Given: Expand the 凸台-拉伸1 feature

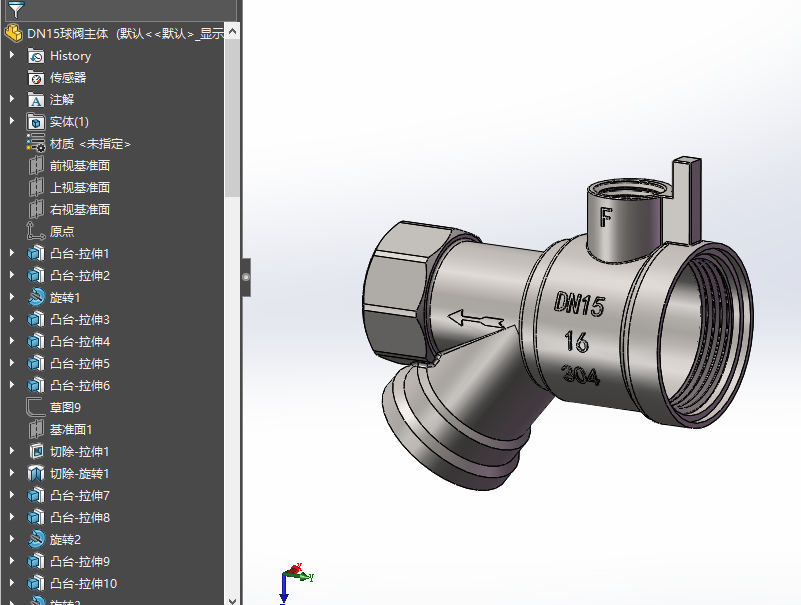Looking at the screenshot, I should click(12, 253).
